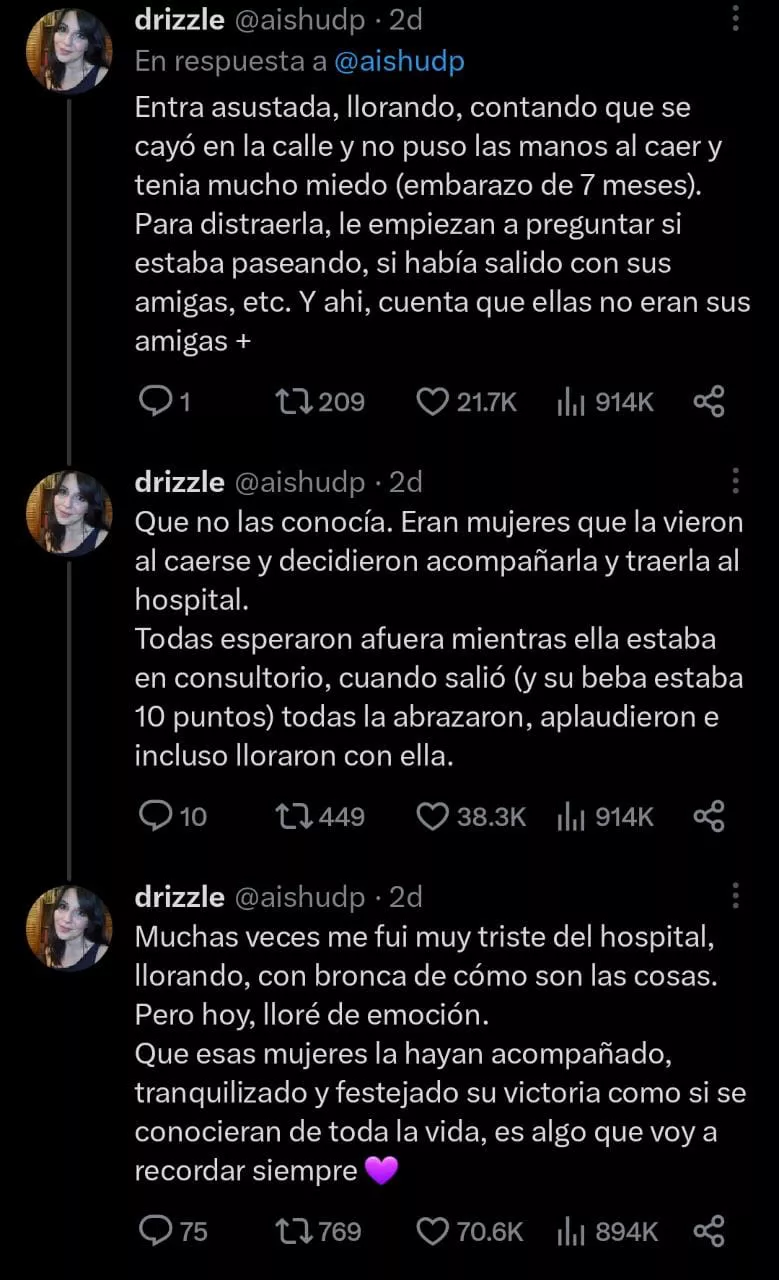Screen dimensions: 779x1280
Task: Like the tweet with 38.3K likes
Action: (432, 817)
